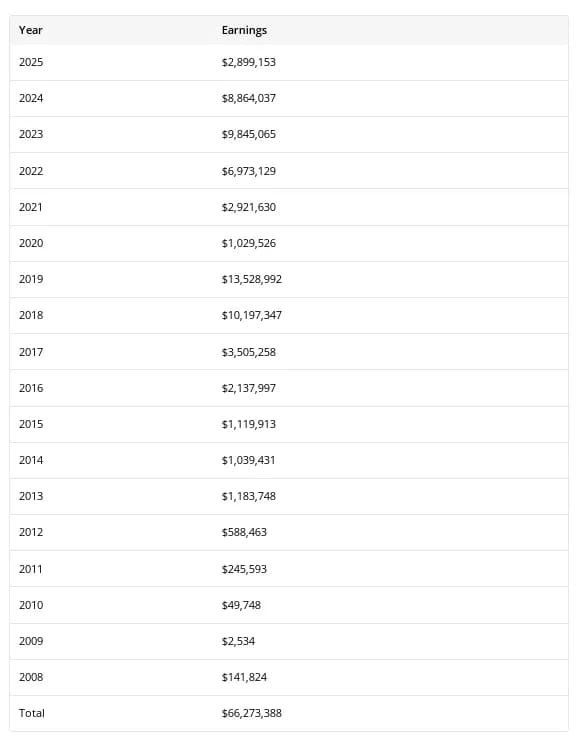The height and width of the screenshot is (746, 580).
Task: Select the $66,273,388 total earnings
Action: coord(252,714)
